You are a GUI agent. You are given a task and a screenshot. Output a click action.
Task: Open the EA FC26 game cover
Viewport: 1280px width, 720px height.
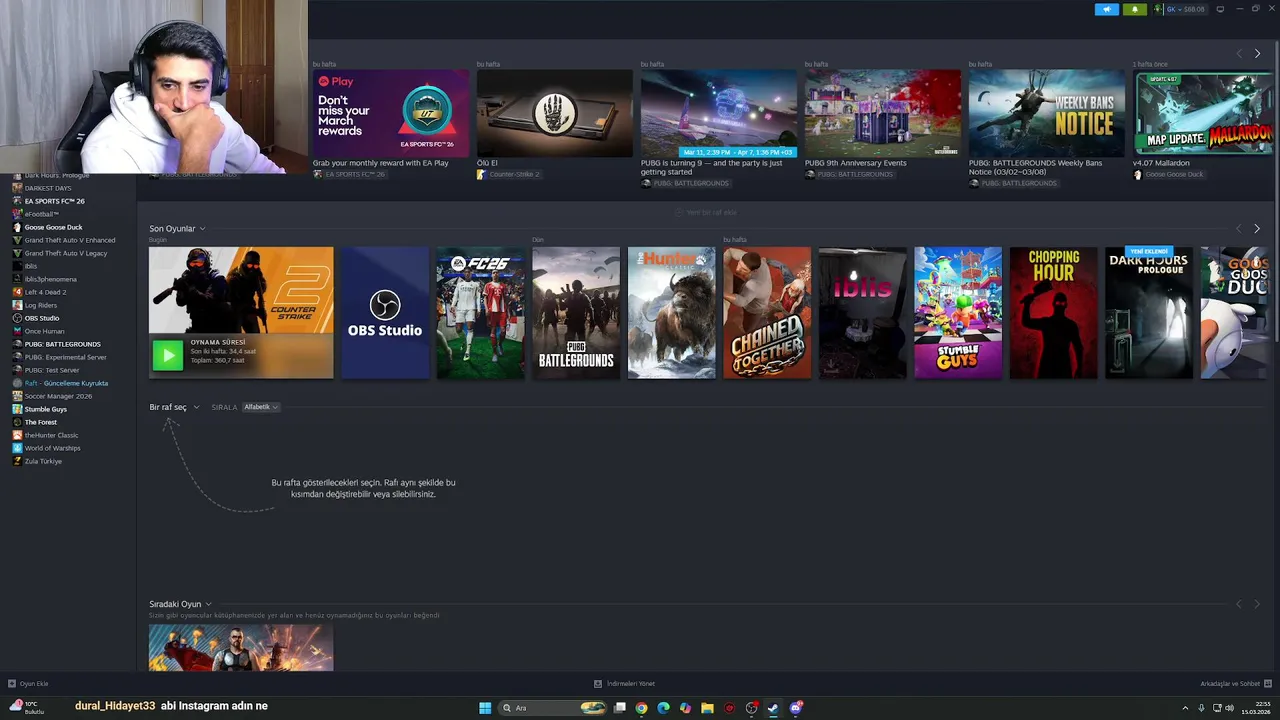480,313
